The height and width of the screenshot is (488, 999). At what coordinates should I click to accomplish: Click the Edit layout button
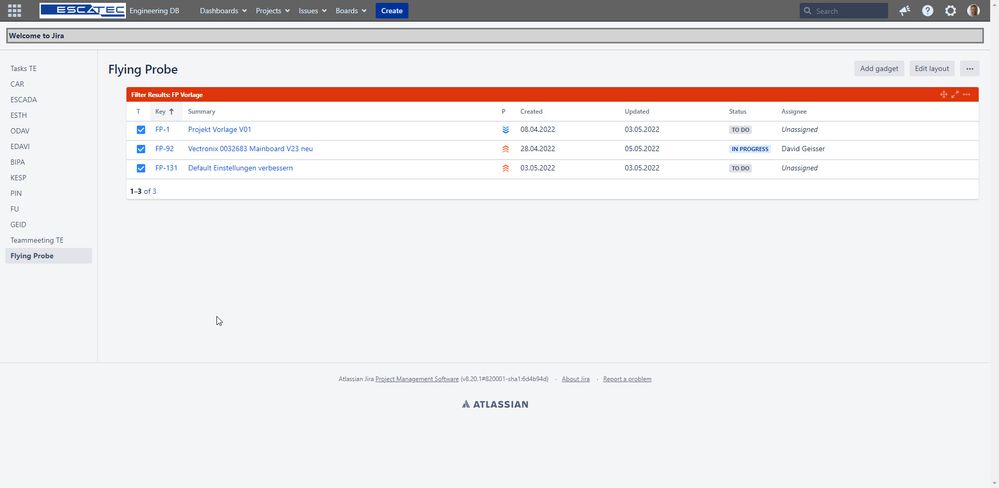click(x=932, y=69)
